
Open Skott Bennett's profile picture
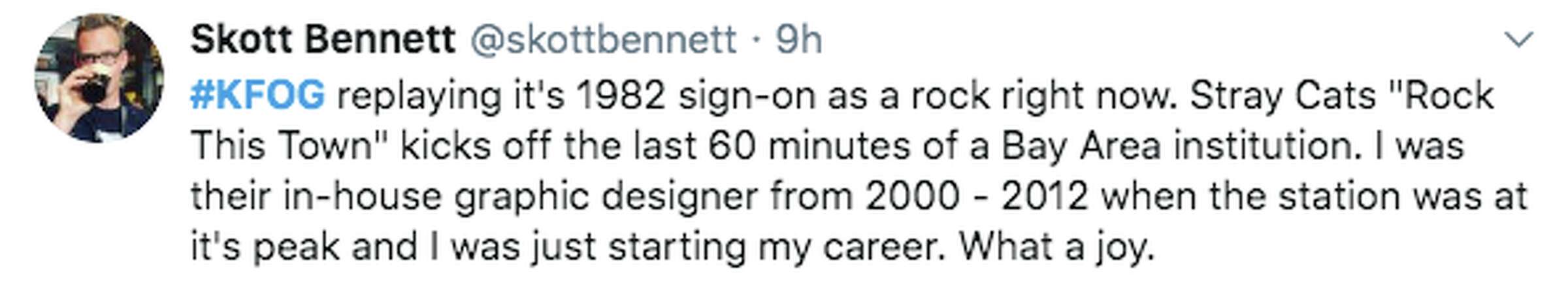click(99, 76)
